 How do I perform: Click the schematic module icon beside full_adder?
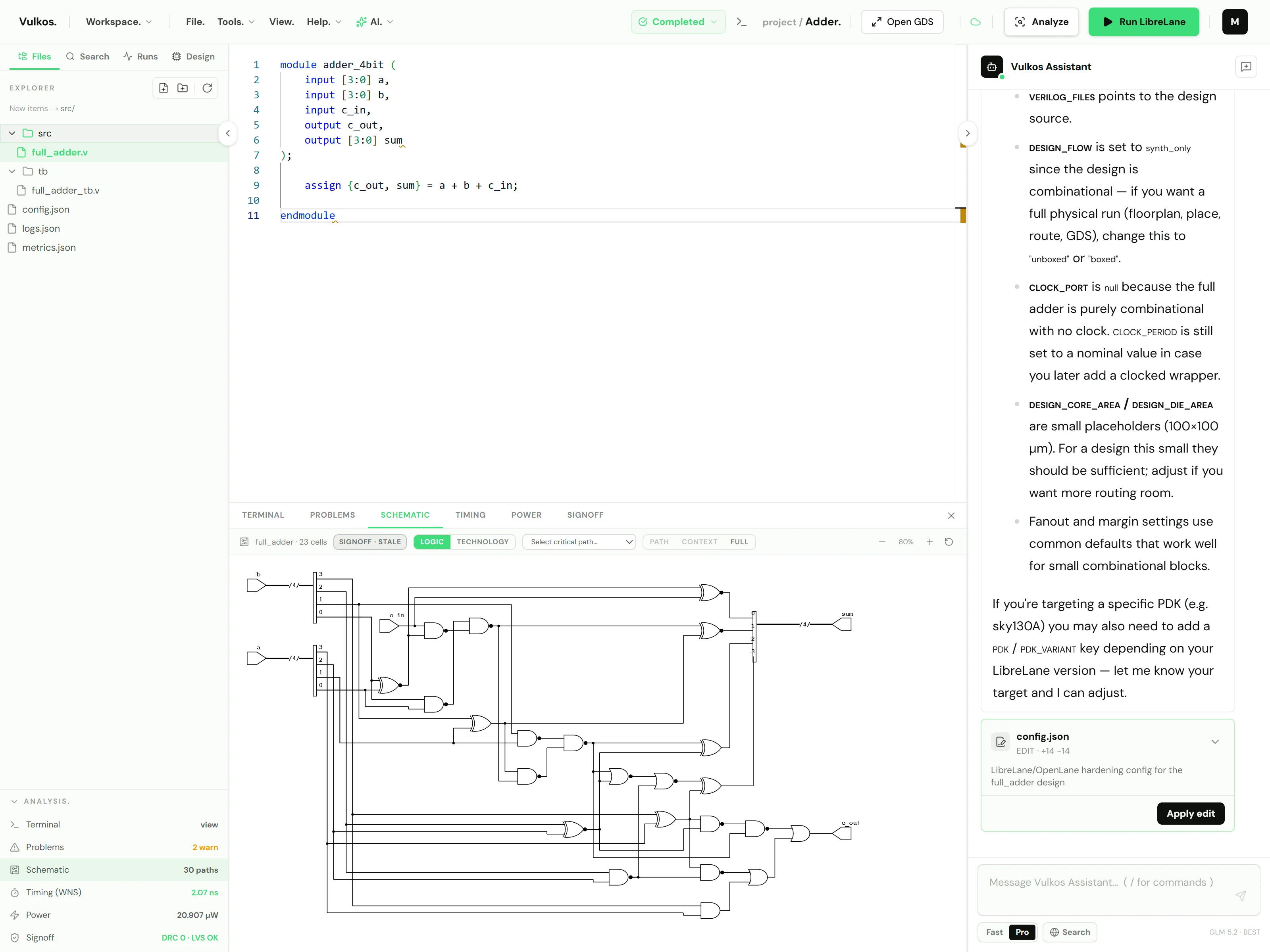point(244,542)
